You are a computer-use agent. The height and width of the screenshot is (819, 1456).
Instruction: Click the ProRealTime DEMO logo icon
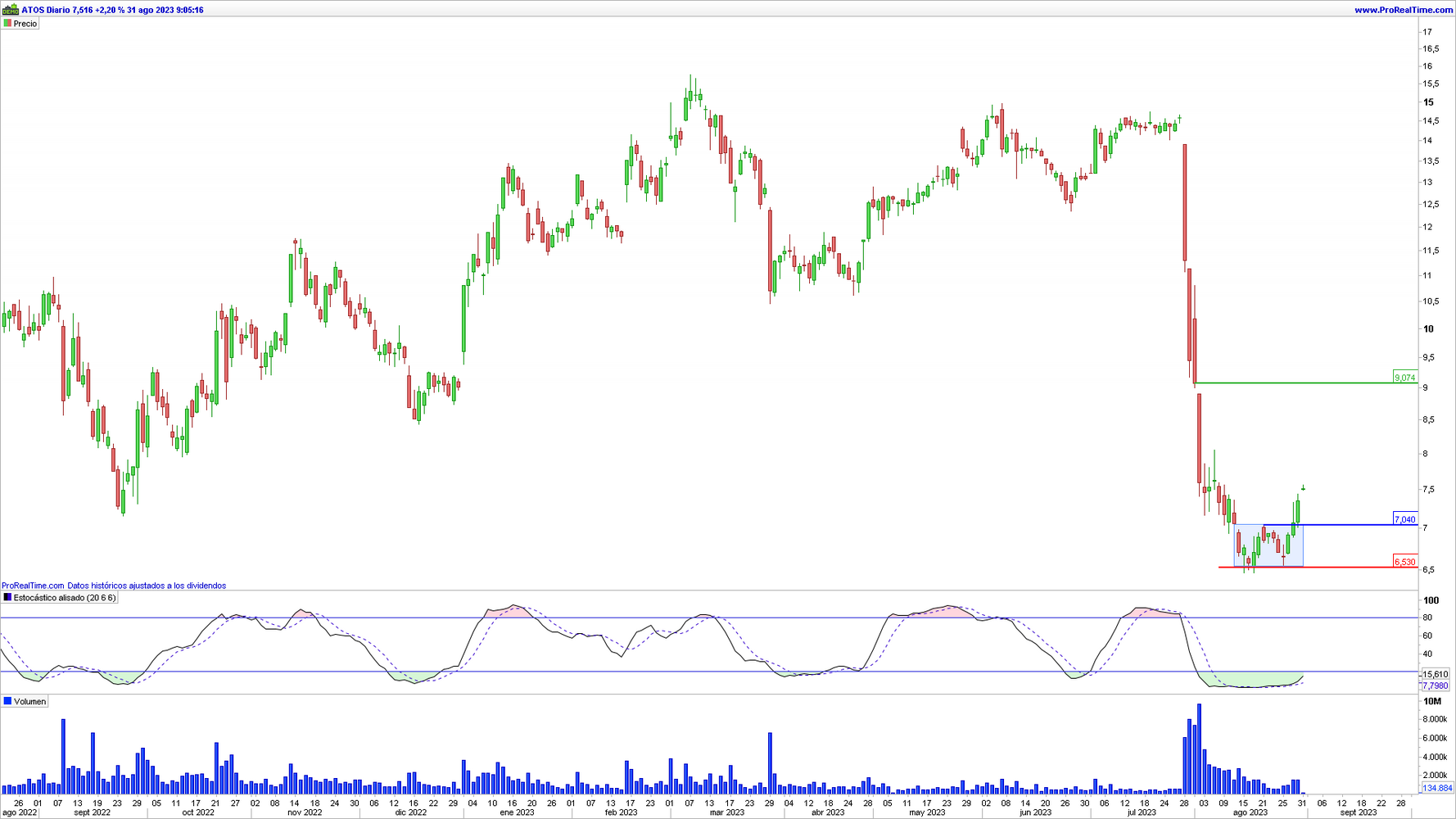pos(11,10)
